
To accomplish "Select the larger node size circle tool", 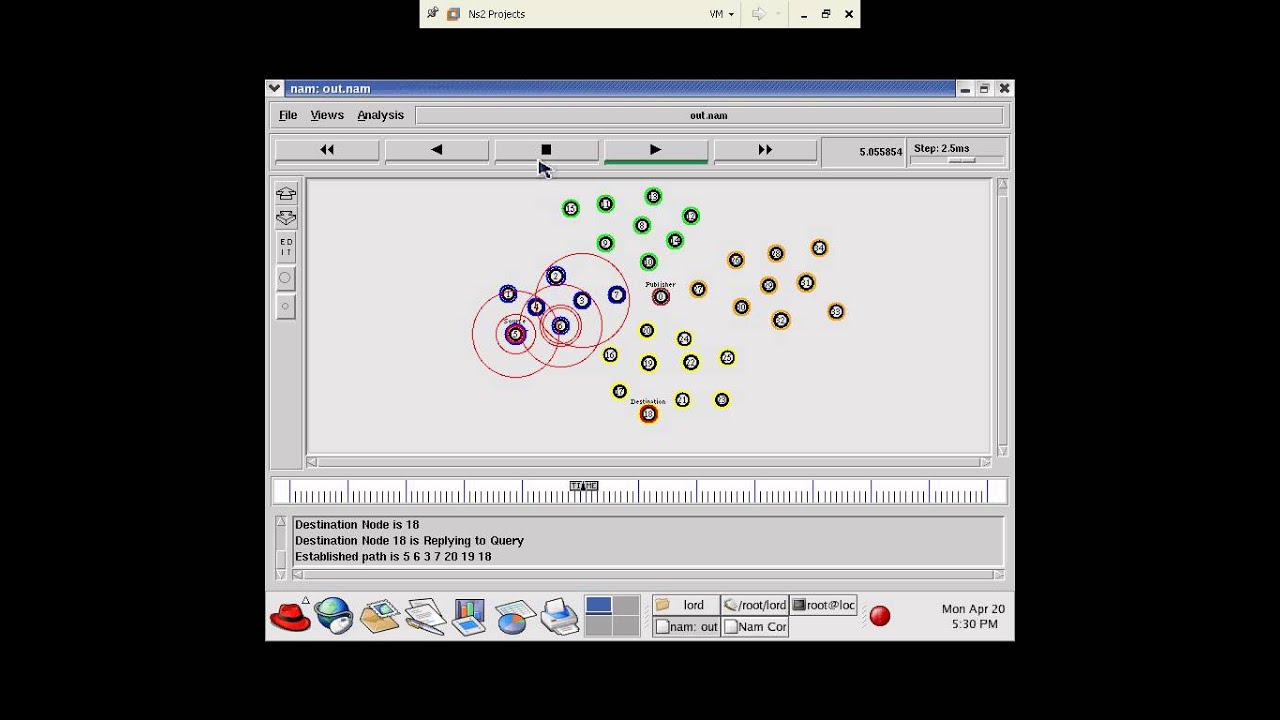I will [286, 278].
